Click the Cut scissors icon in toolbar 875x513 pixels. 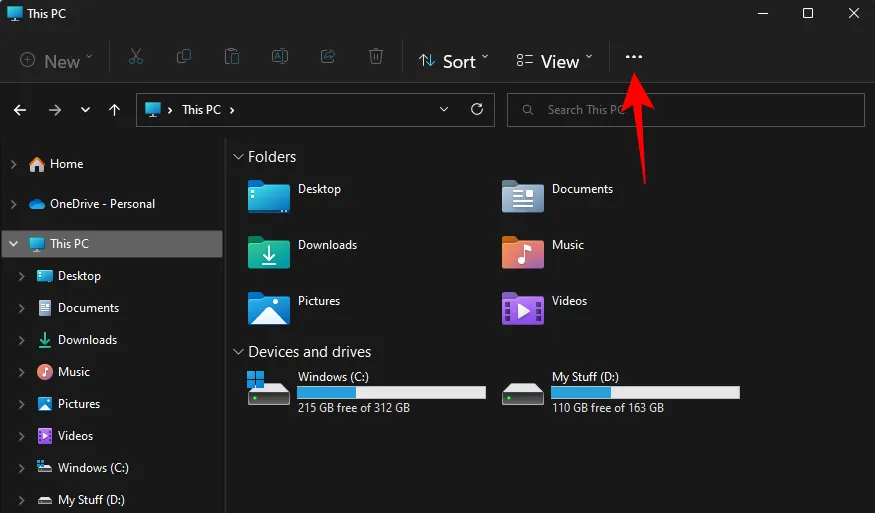coord(136,57)
